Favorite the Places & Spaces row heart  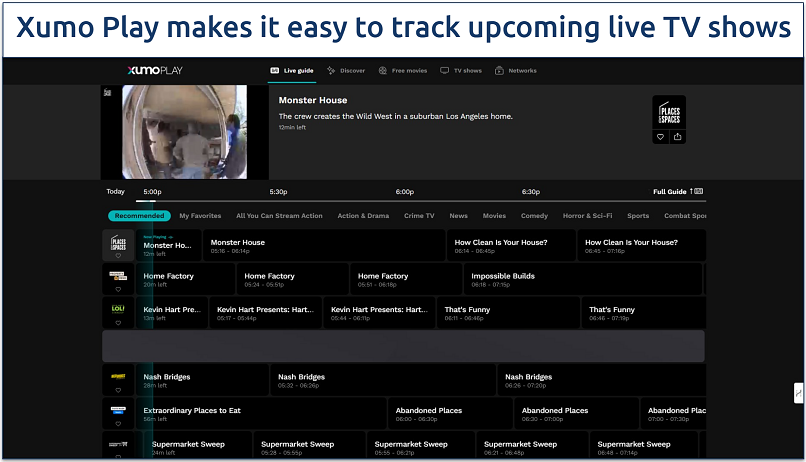click(x=118, y=256)
